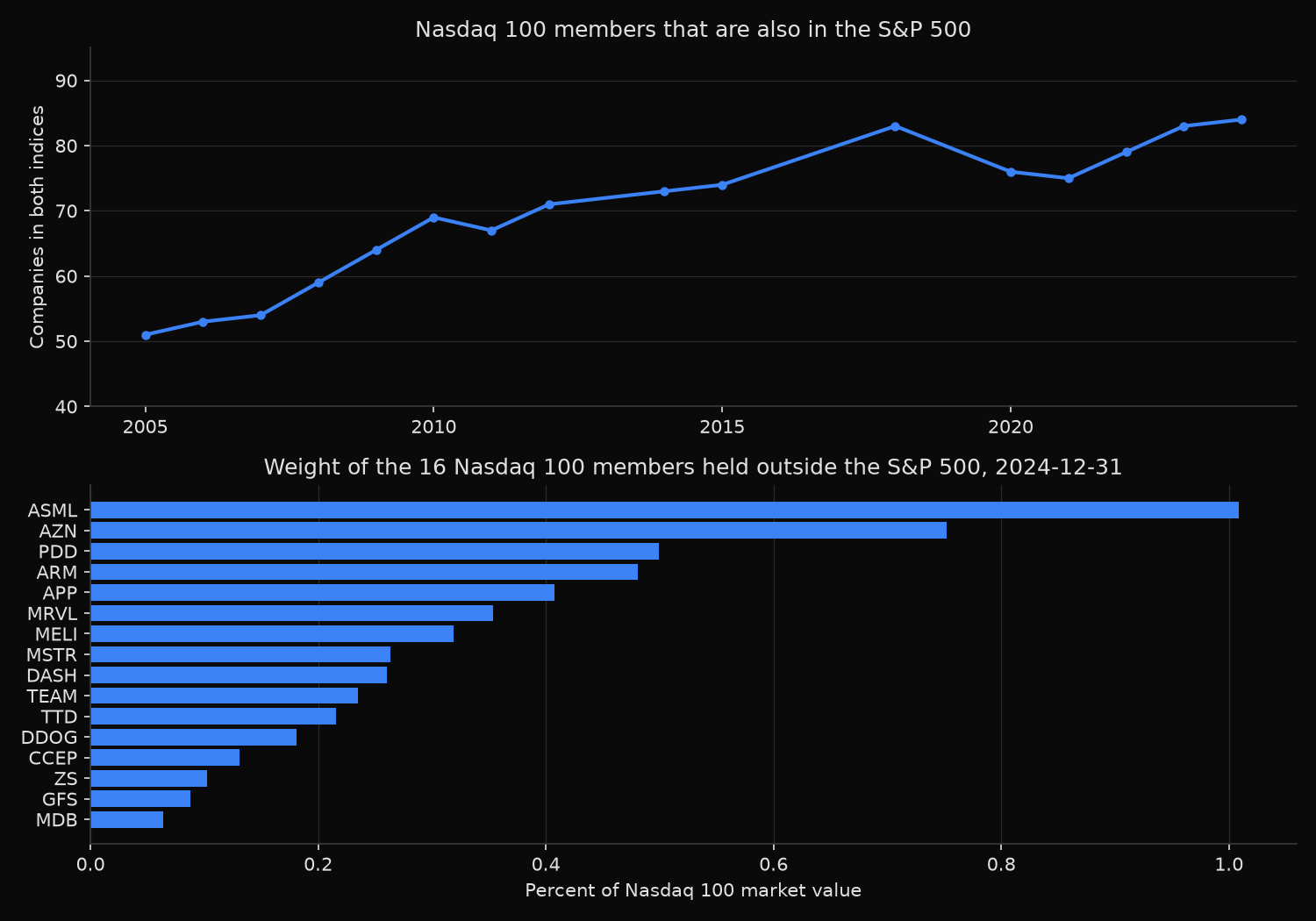Click the 2010 x-axis tick label
This screenshot has width=1316, height=921.
[433, 427]
